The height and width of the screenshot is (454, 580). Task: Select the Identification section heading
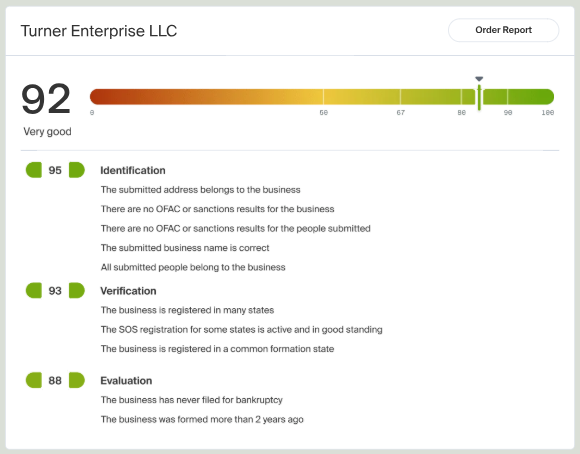point(133,170)
